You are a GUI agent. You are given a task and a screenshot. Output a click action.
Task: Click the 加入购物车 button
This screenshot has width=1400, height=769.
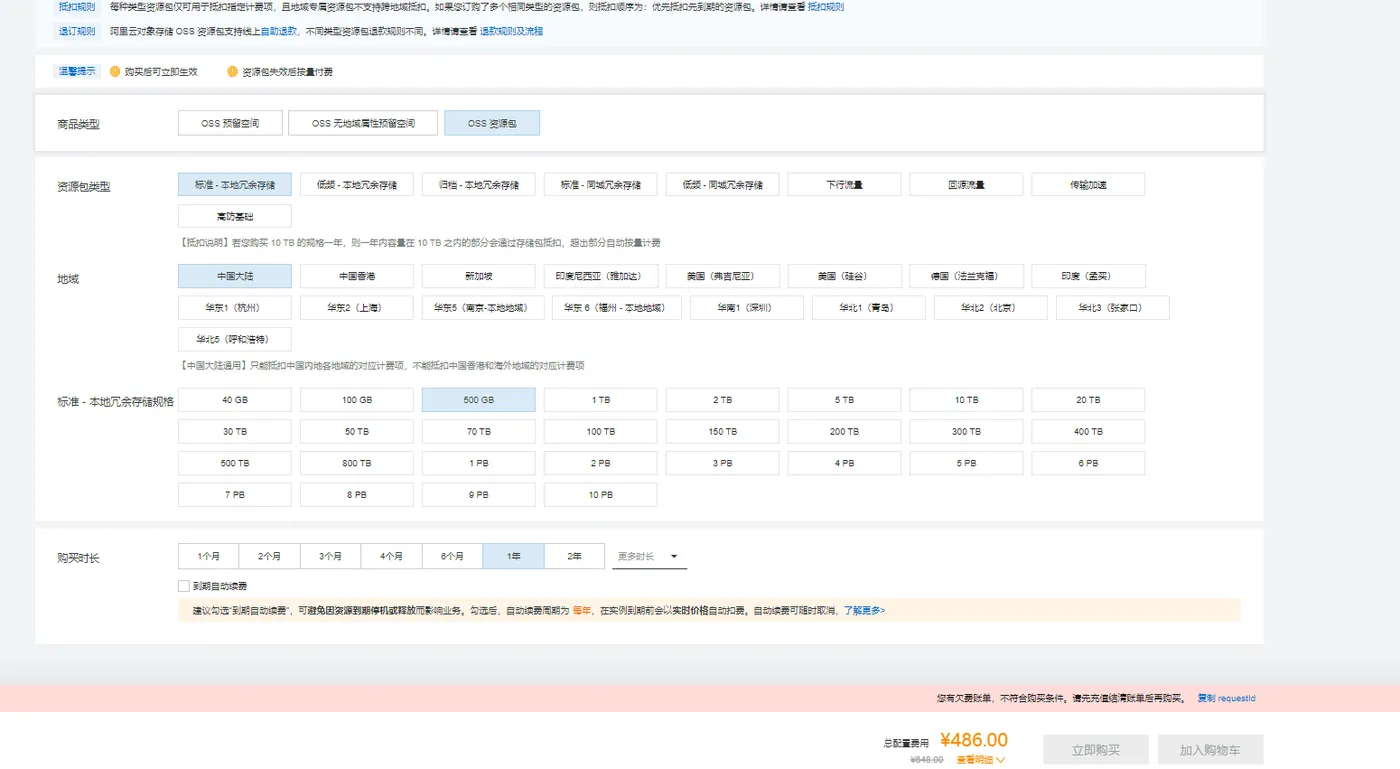point(1210,750)
